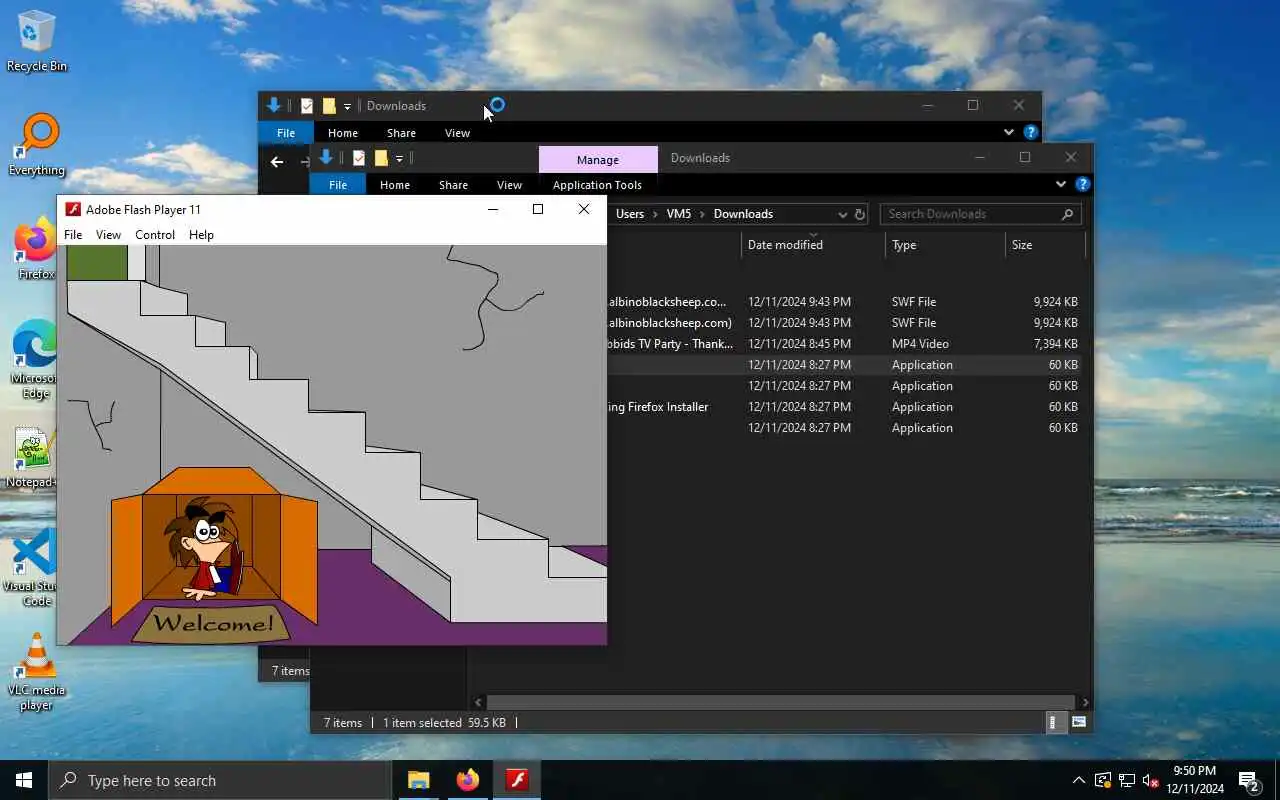
Task: Select the Firefox Installer application row
Action: 843,407
